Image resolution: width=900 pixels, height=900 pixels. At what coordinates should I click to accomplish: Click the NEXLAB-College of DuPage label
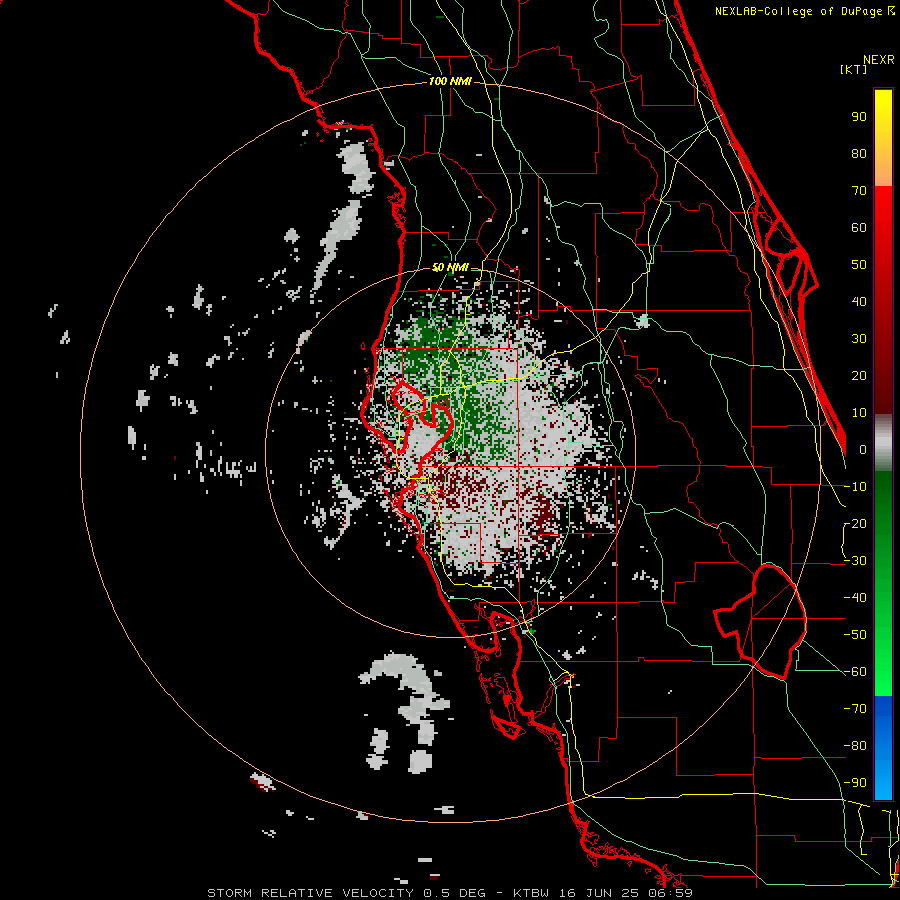(804, 11)
